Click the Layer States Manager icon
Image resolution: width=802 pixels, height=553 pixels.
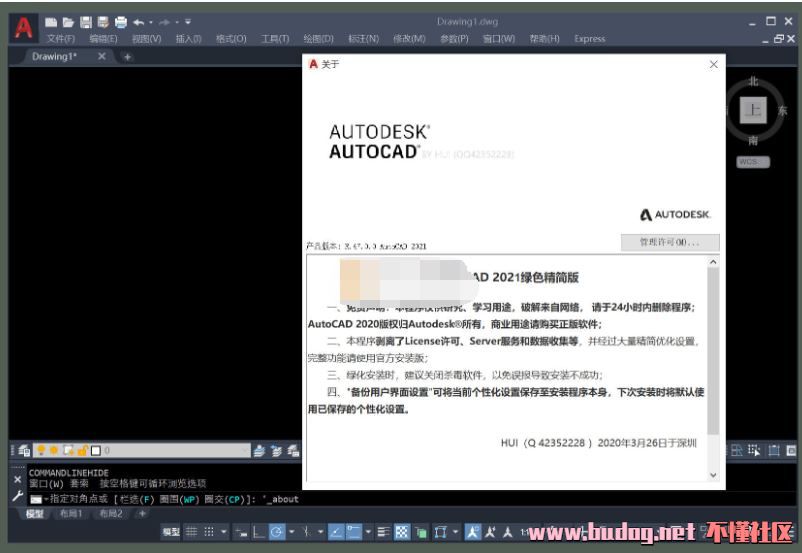pyautogui.click(x=294, y=451)
